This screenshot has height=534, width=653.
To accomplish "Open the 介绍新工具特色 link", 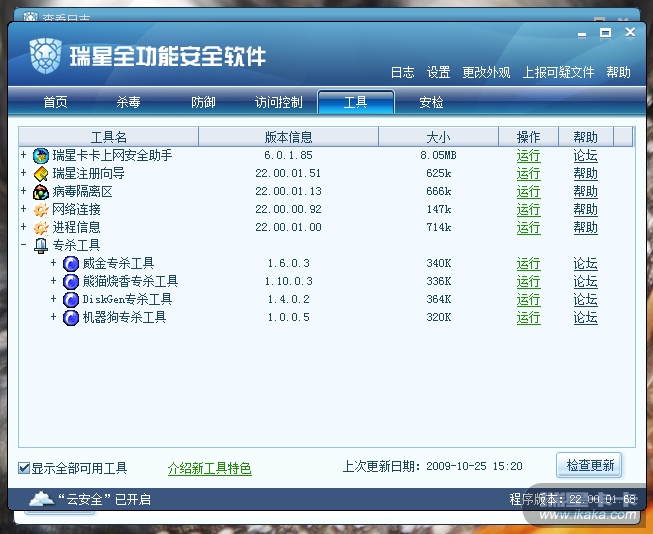I will click(x=209, y=469).
